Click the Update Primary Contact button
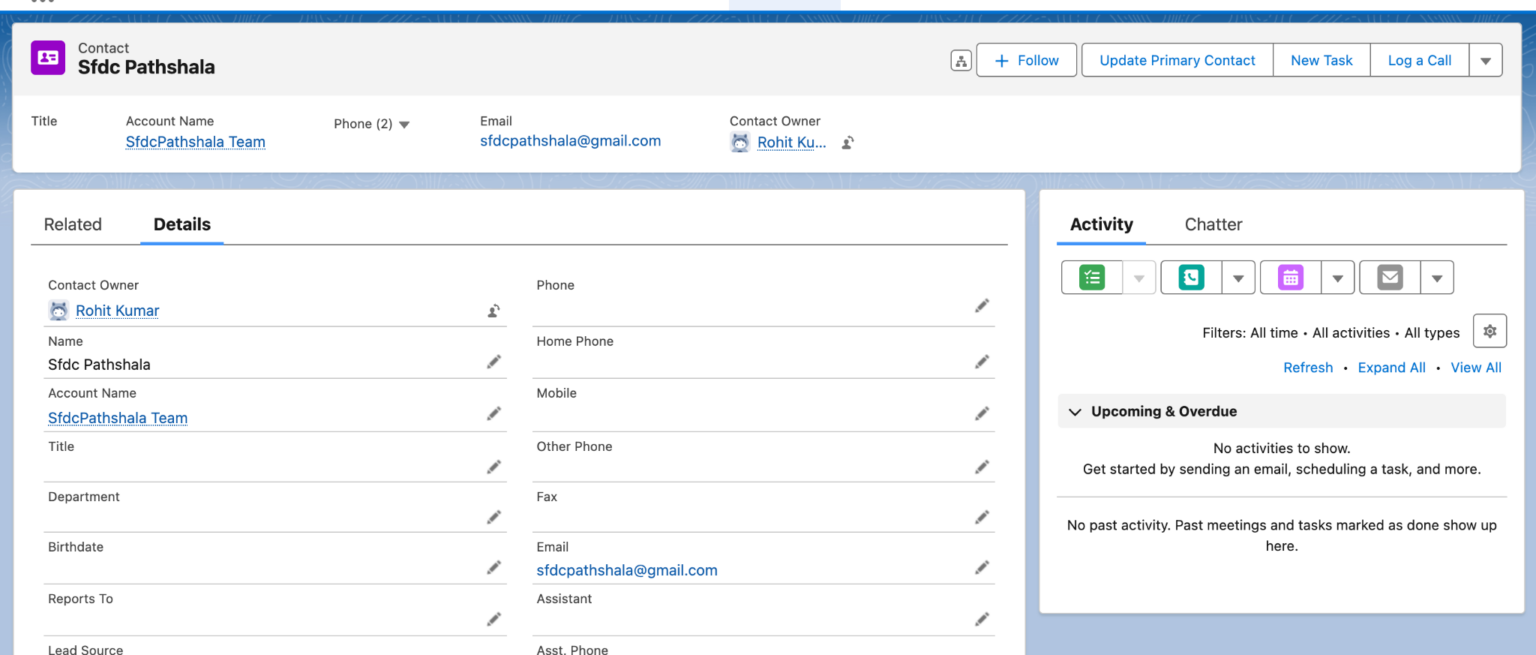Screen dimensions: 1536x655 1177,60
